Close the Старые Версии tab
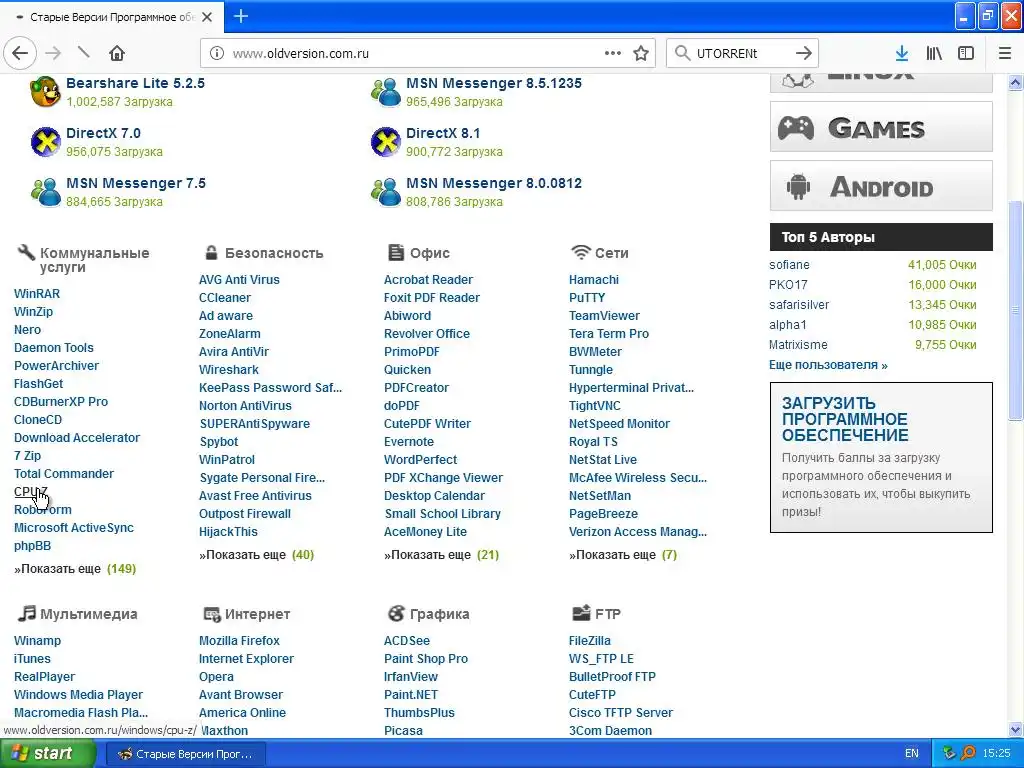1024x768 pixels. [207, 17]
